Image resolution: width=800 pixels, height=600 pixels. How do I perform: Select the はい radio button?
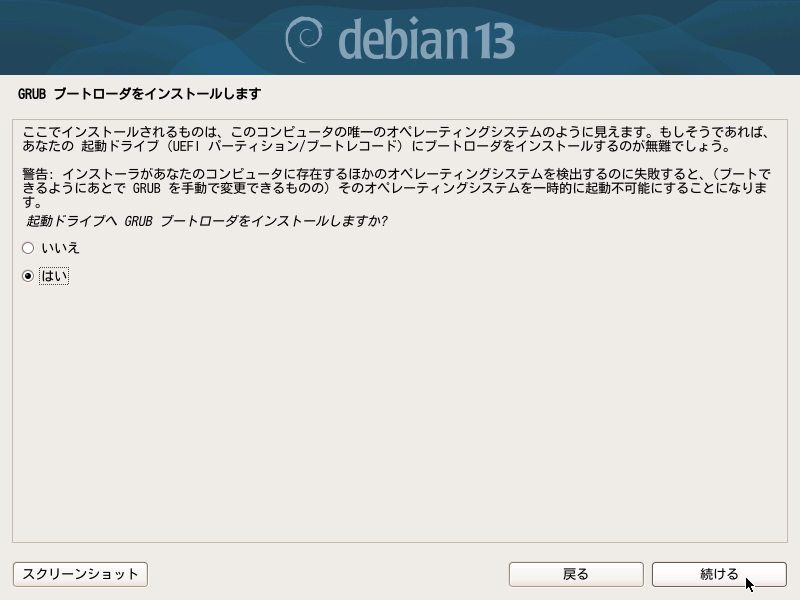(28, 276)
